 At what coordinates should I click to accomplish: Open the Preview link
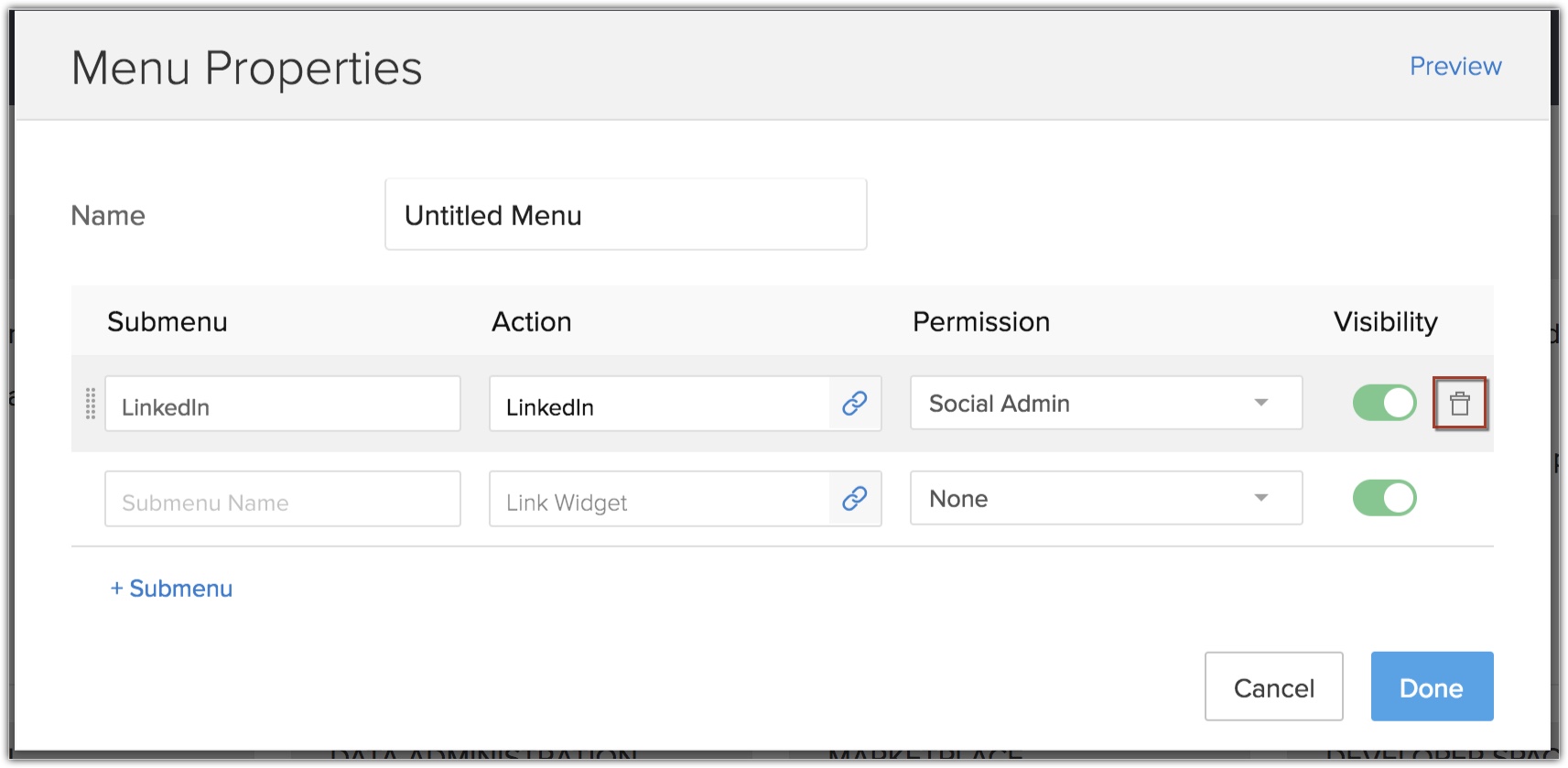1454,67
